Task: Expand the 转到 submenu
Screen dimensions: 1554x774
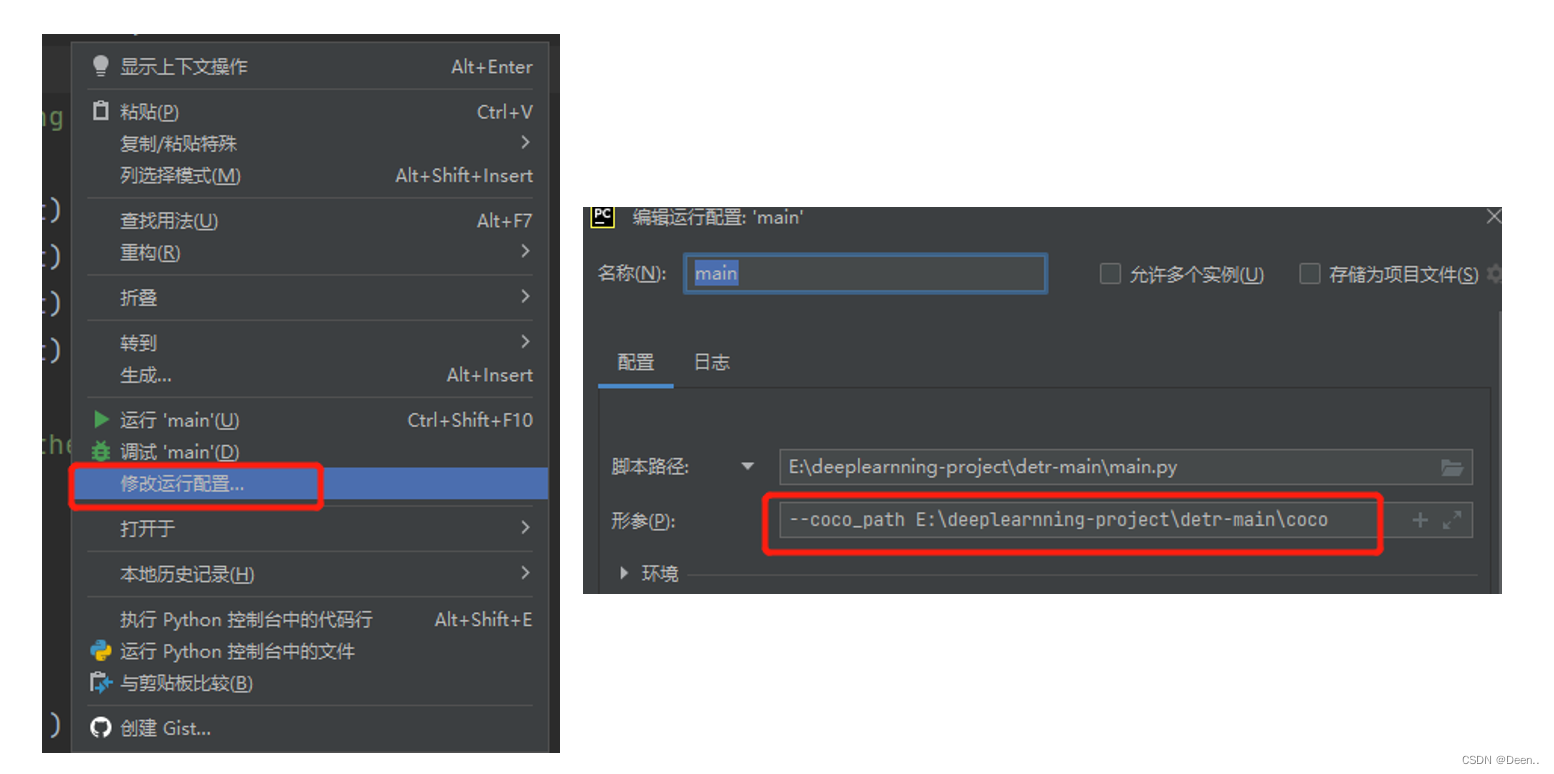Action: pos(526,341)
